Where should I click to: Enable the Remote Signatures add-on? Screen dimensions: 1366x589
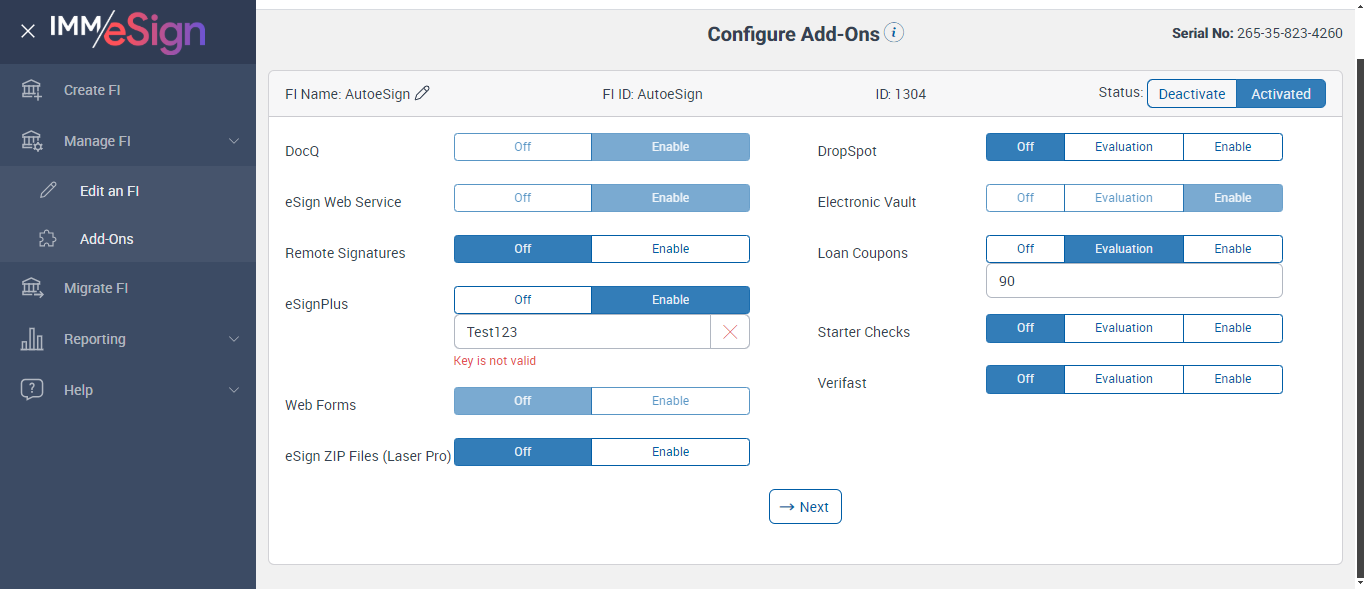click(670, 249)
